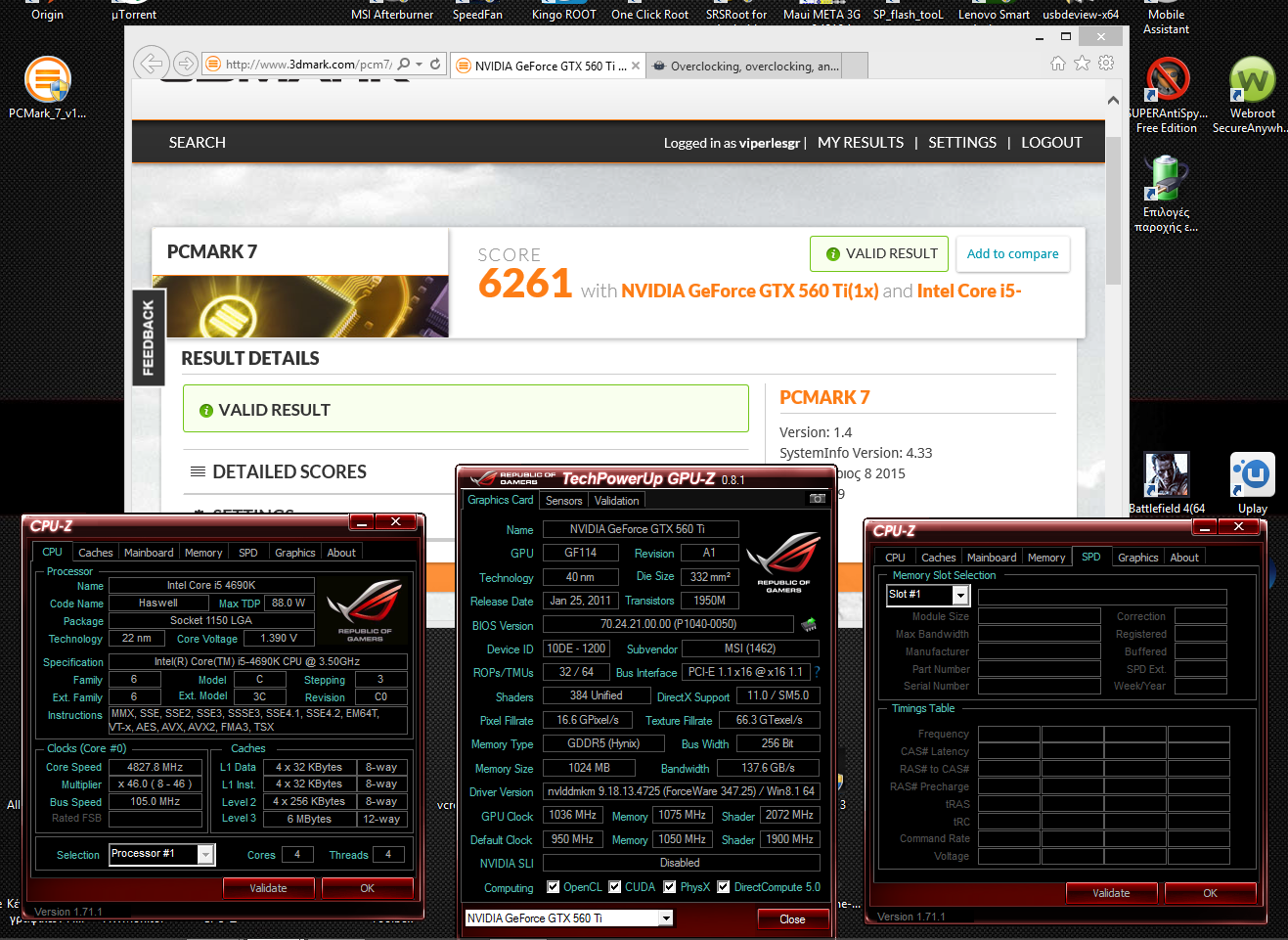Open the GPU selection dropdown in GPU-Z
1288x940 pixels.
[666, 918]
